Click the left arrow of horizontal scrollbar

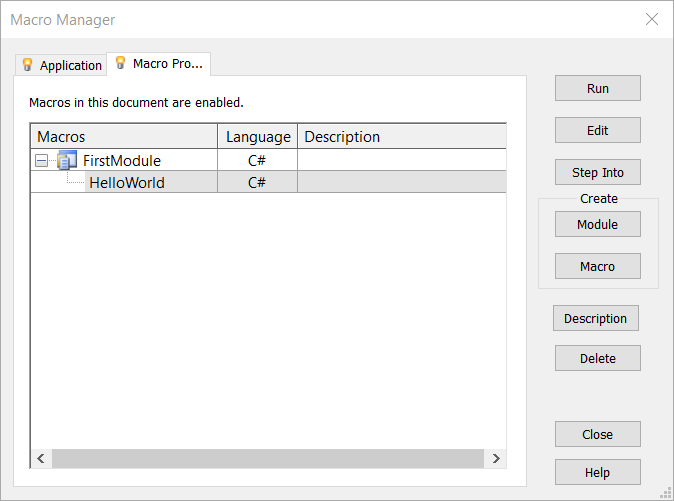[41, 458]
